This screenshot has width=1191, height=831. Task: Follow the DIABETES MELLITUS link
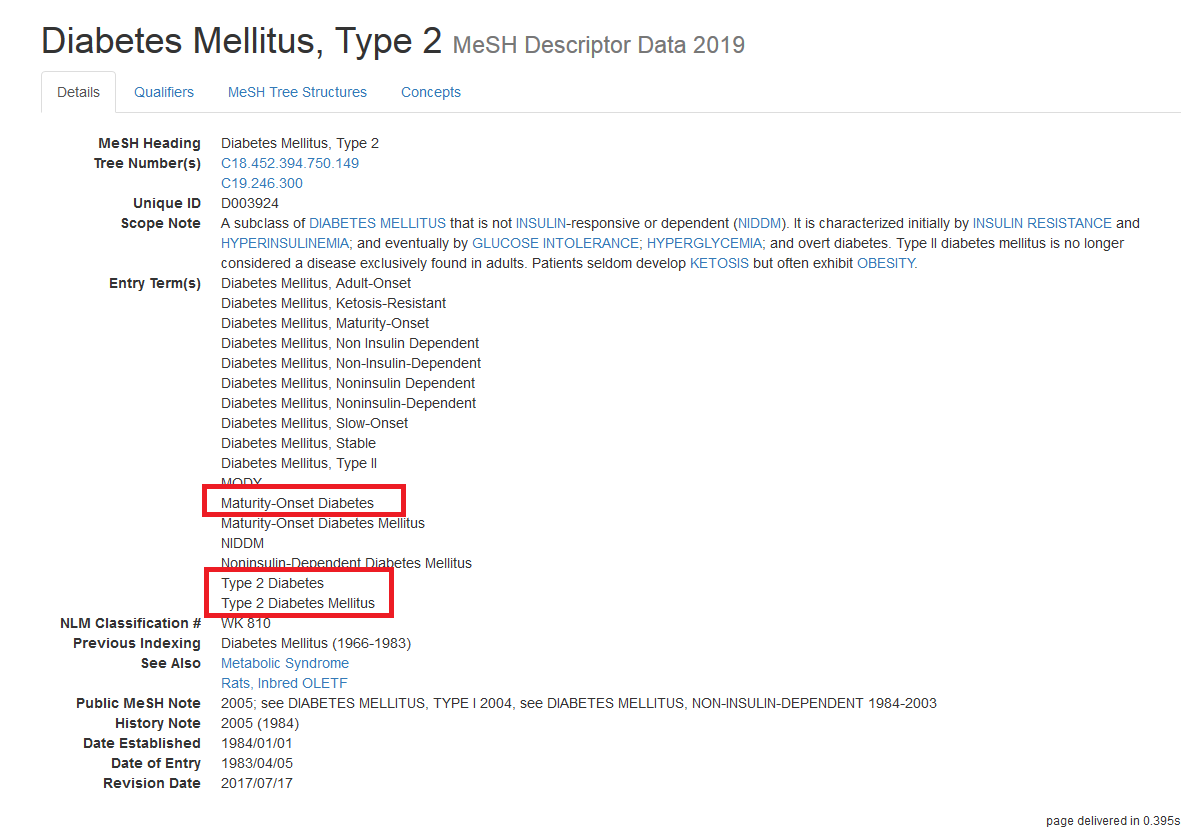[376, 223]
